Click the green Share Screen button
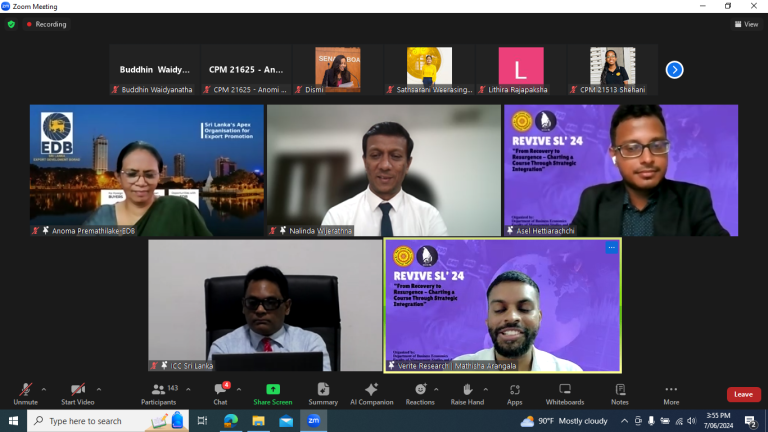The height and width of the screenshot is (432, 768). click(x=273, y=394)
